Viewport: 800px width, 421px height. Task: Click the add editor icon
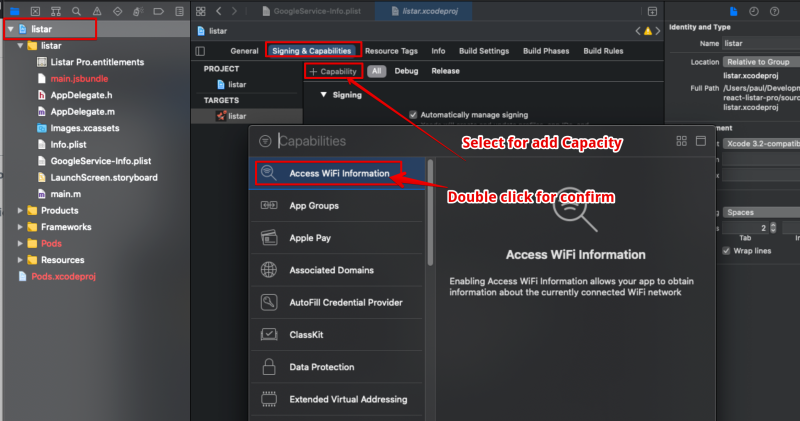(652, 11)
